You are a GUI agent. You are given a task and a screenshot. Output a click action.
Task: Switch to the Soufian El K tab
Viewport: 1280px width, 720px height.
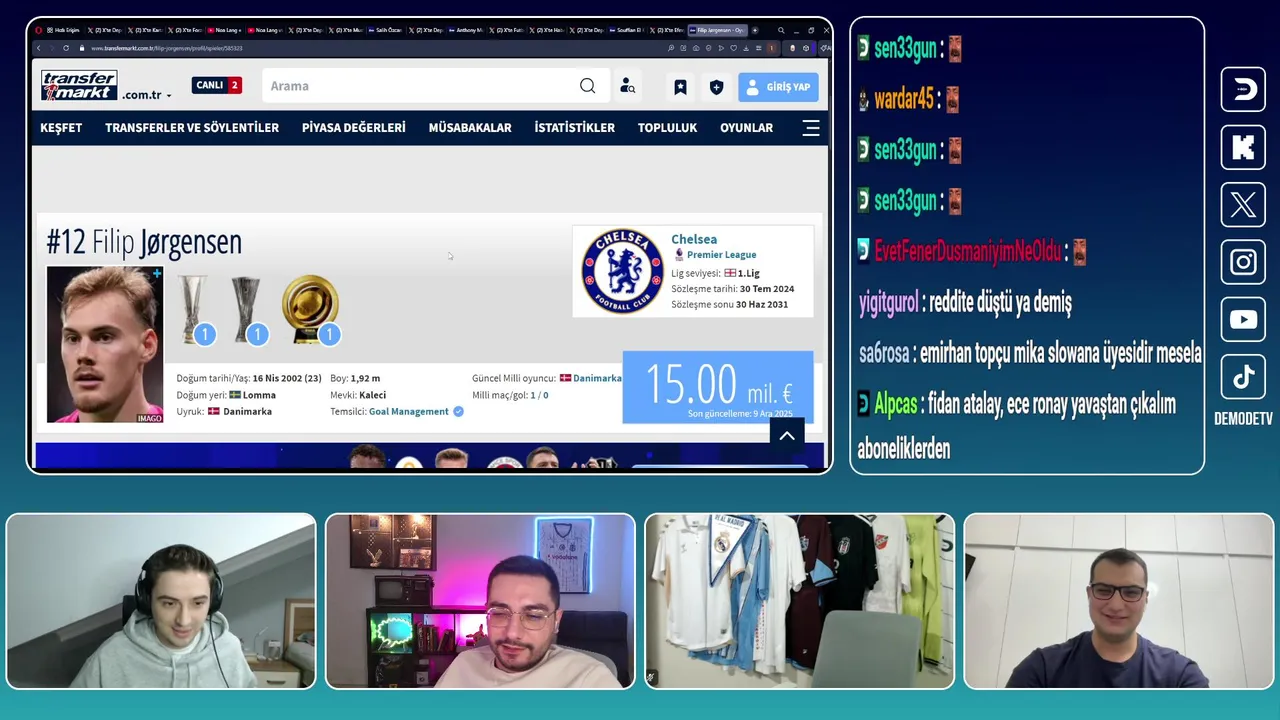tap(627, 30)
